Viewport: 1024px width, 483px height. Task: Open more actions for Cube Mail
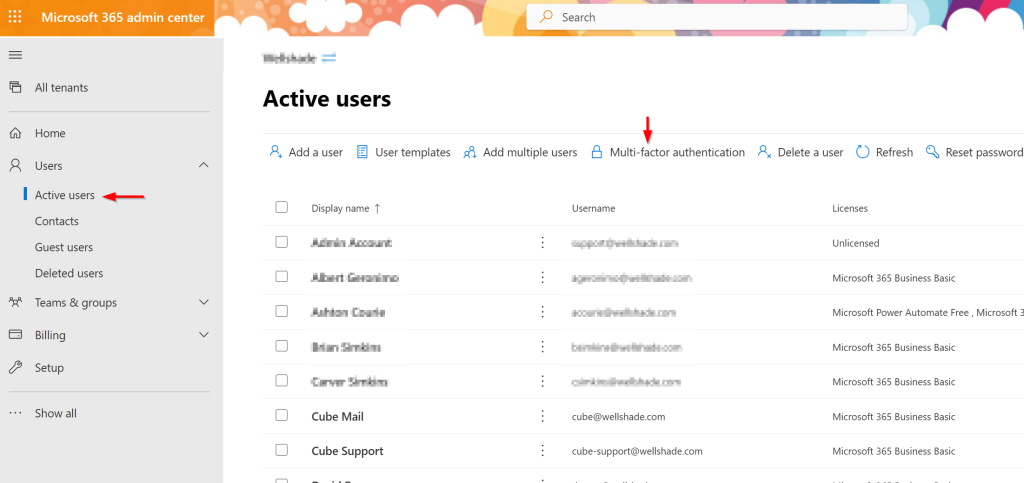[x=542, y=416]
